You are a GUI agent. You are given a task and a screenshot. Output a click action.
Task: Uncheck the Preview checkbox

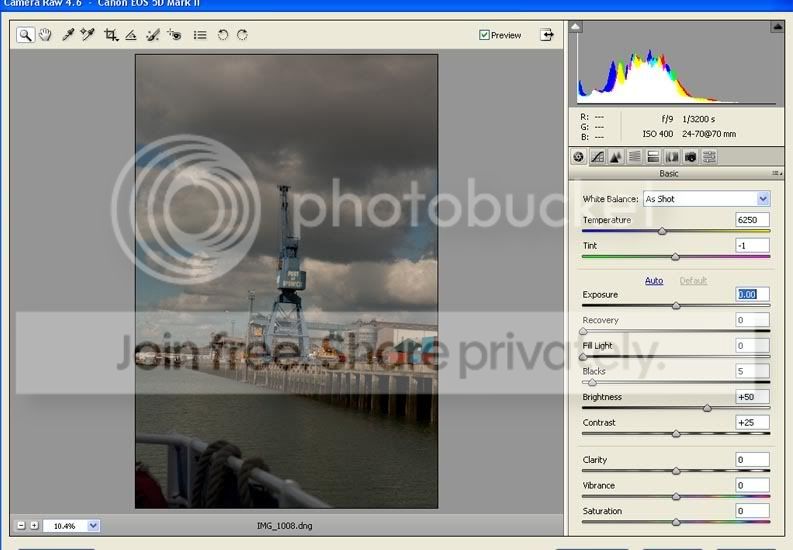click(485, 35)
